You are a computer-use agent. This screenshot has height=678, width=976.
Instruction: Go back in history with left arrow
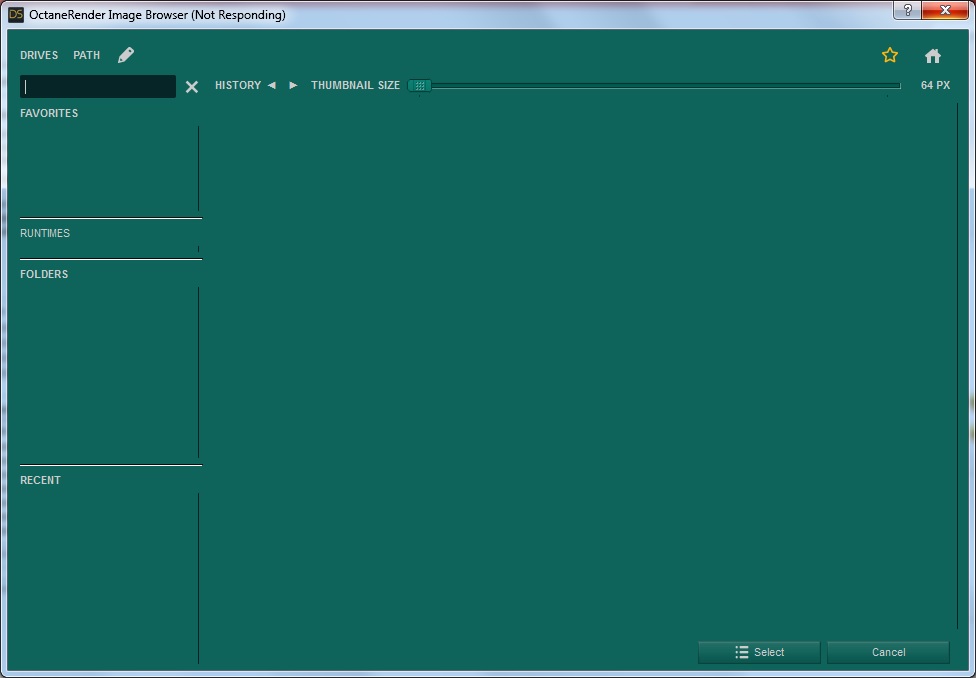point(272,85)
